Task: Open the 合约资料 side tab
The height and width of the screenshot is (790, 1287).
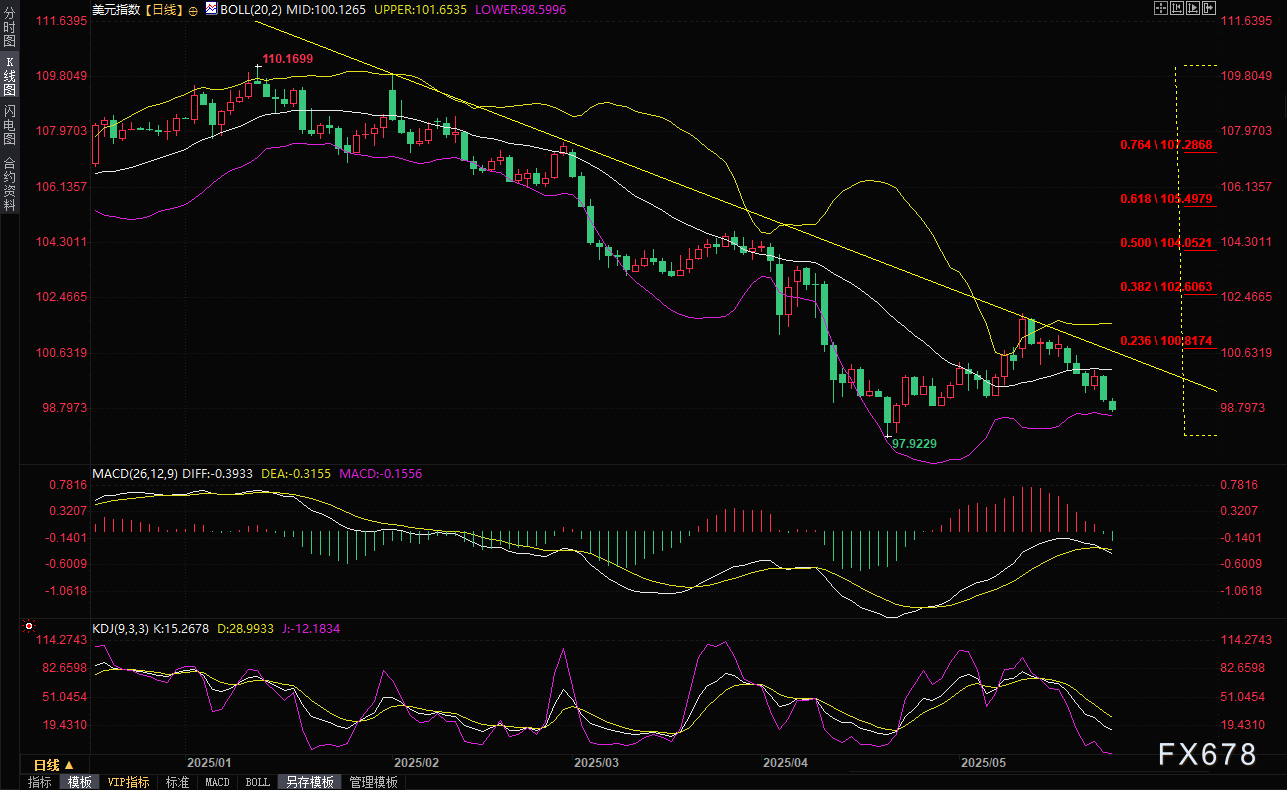Action: pos(10,183)
